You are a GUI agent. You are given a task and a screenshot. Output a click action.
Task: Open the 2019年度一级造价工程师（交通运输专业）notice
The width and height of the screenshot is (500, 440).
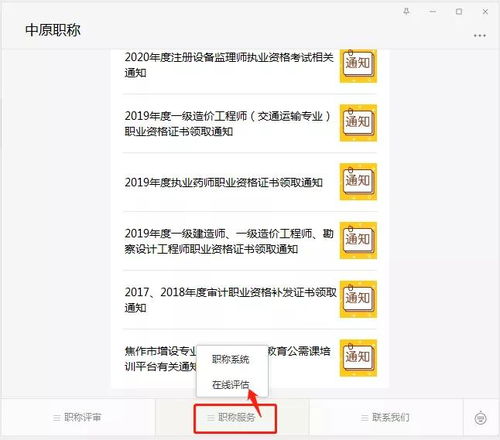[228, 124]
